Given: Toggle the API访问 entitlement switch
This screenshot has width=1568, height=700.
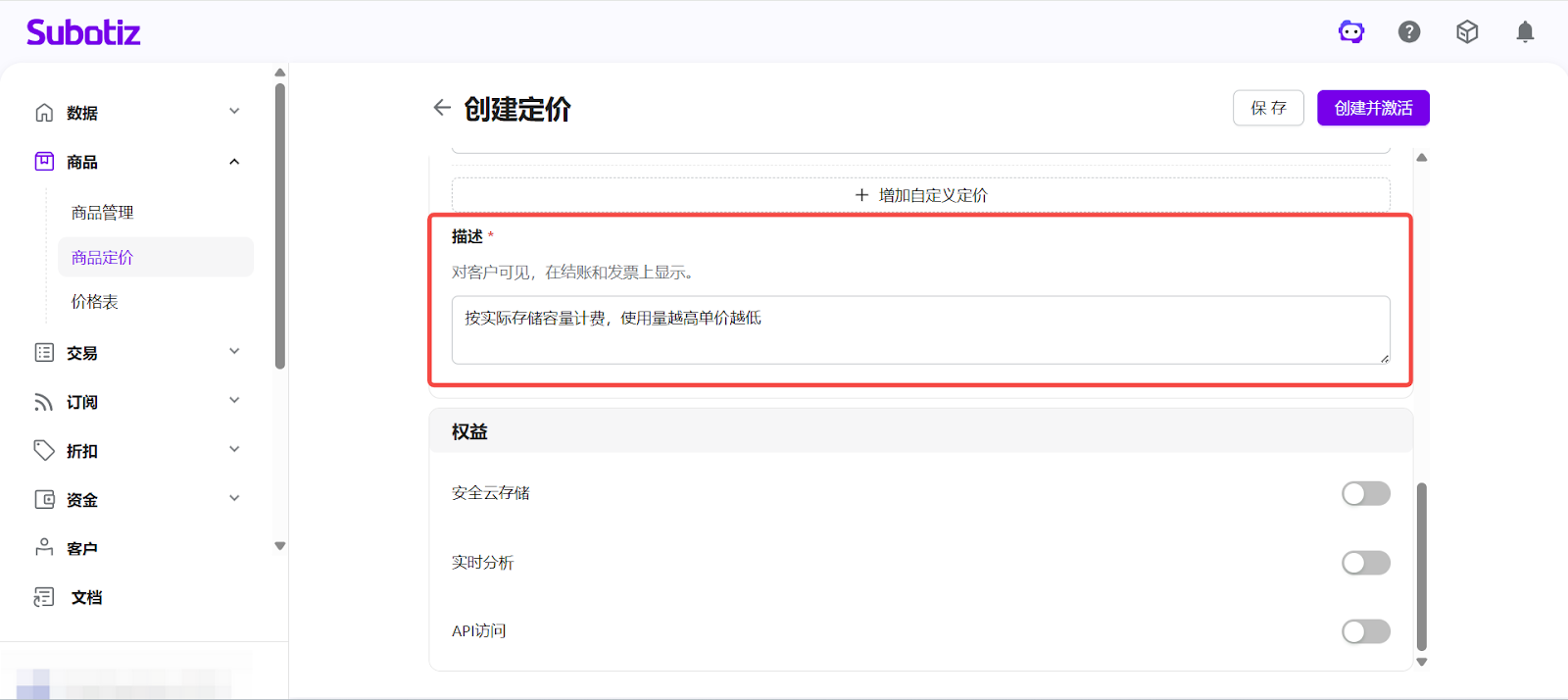Looking at the screenshot, I should 1365,631.
